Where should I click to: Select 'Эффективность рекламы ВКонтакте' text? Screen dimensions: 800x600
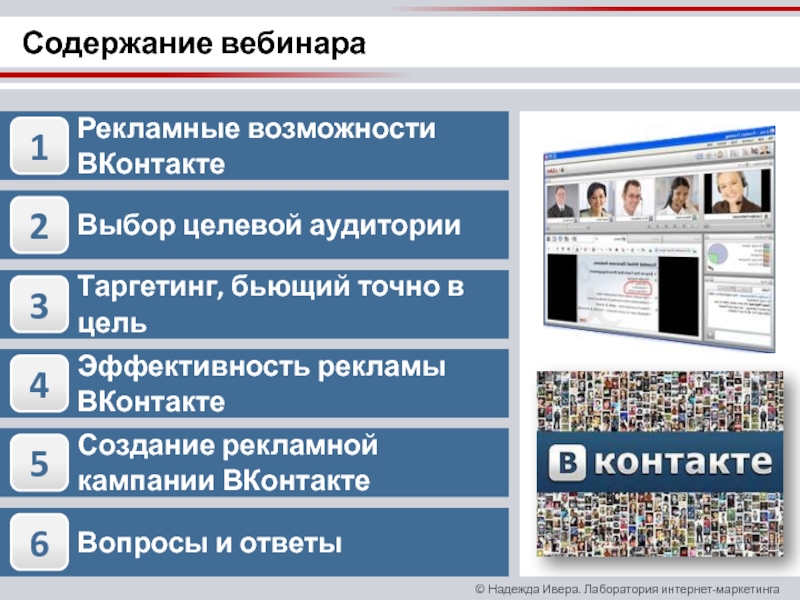pos(262,384)
